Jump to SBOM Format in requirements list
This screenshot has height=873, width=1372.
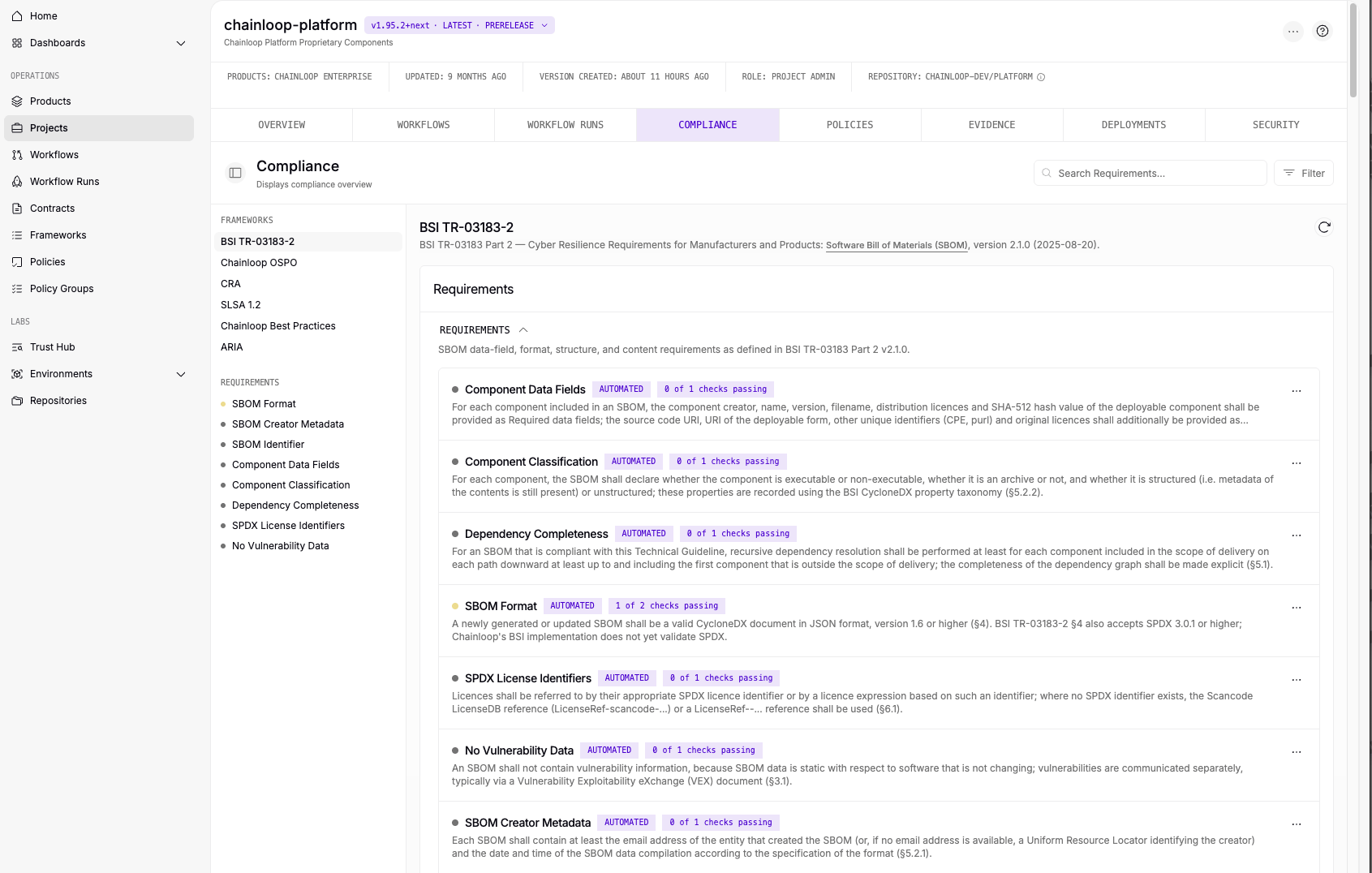tap(264, 404)
